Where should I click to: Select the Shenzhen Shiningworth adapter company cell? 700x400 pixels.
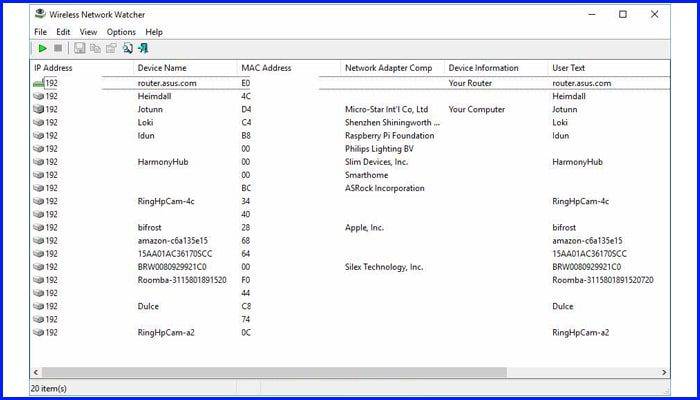tap(392, 122)
